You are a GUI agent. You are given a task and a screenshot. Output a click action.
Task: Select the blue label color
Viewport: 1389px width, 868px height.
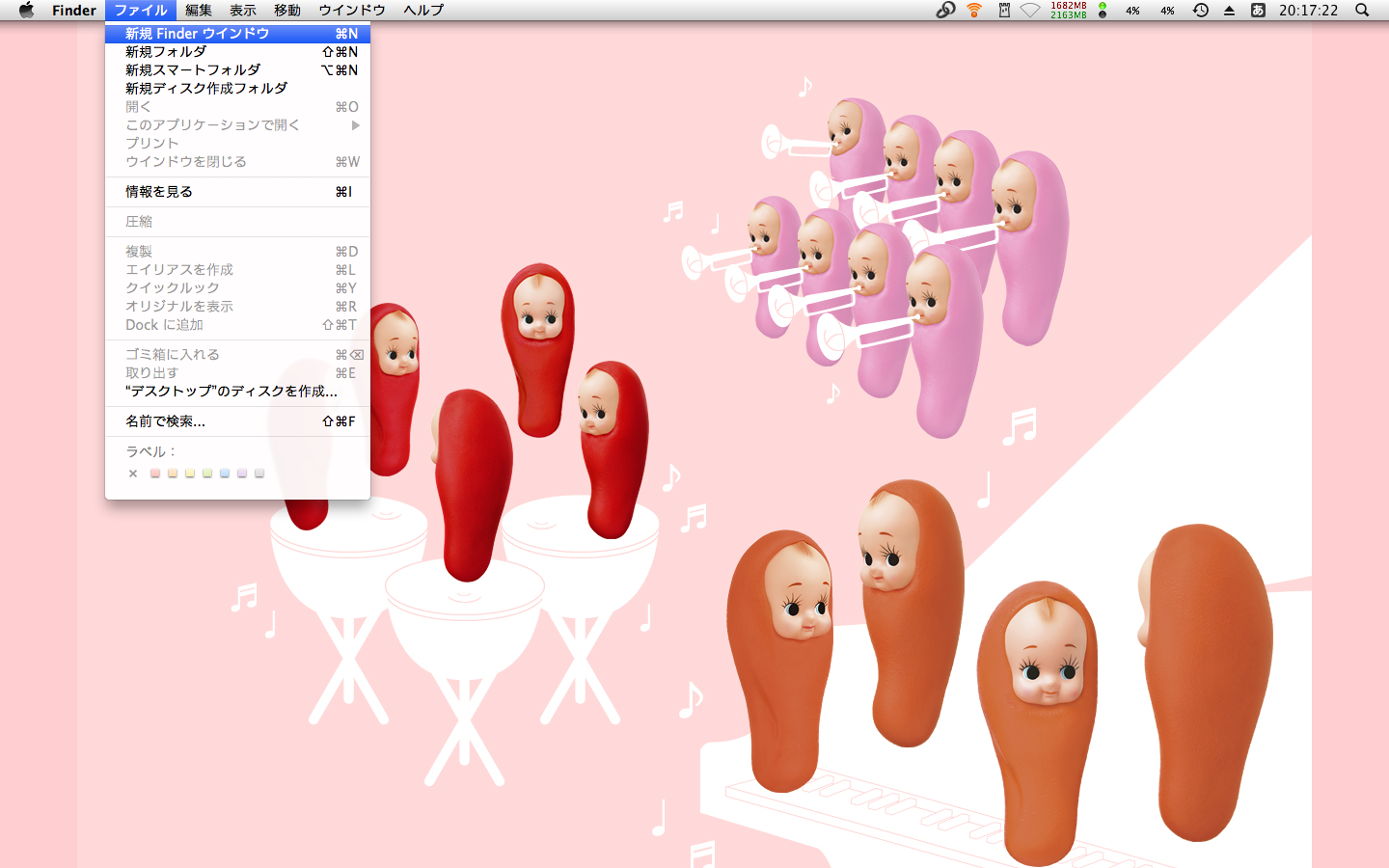pyautogui.click(x=225, y=473)
